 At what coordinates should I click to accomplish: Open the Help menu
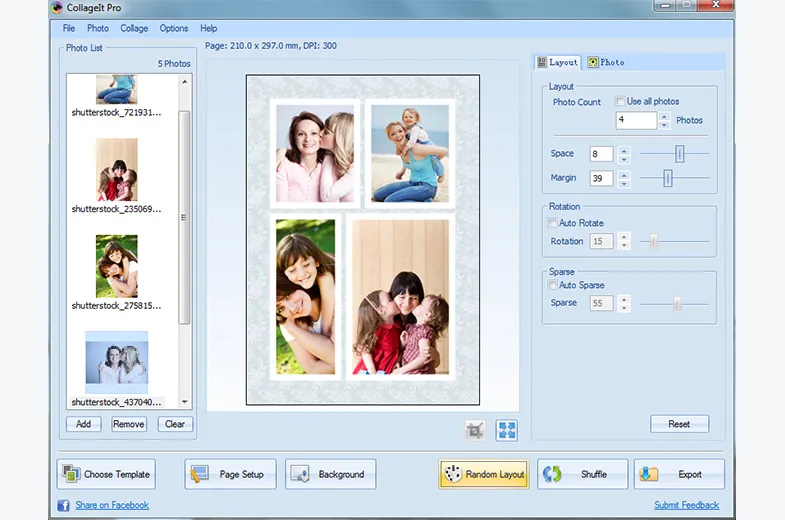coord(208,29)
